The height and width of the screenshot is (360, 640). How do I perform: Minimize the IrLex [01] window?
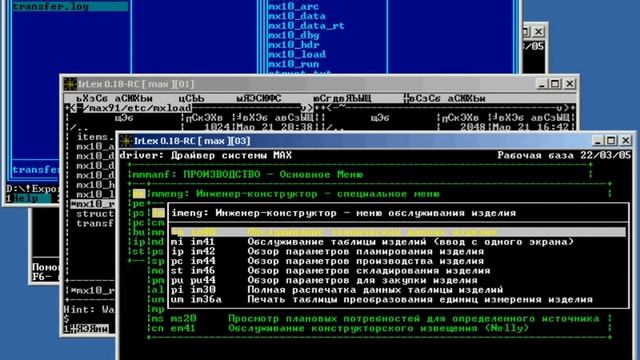point(542,84)
